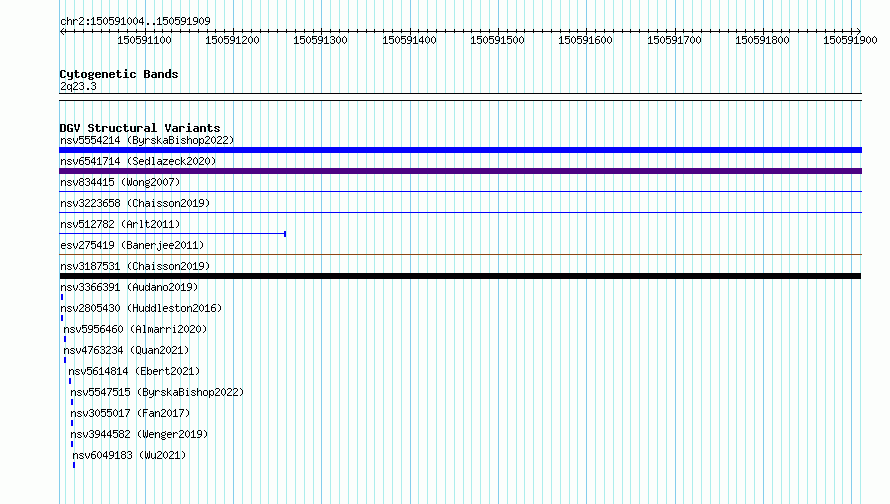Select the purple nsv6541714 variant bar
The width and height of the screenshot is (890, 504).
(x=460, y=171)
